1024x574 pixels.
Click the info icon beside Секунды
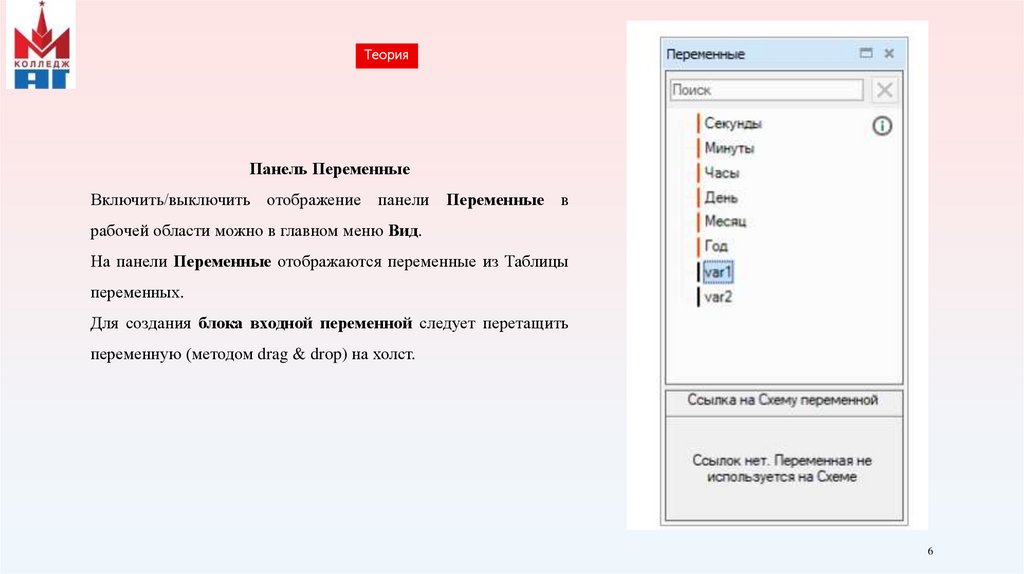[882, 125]
